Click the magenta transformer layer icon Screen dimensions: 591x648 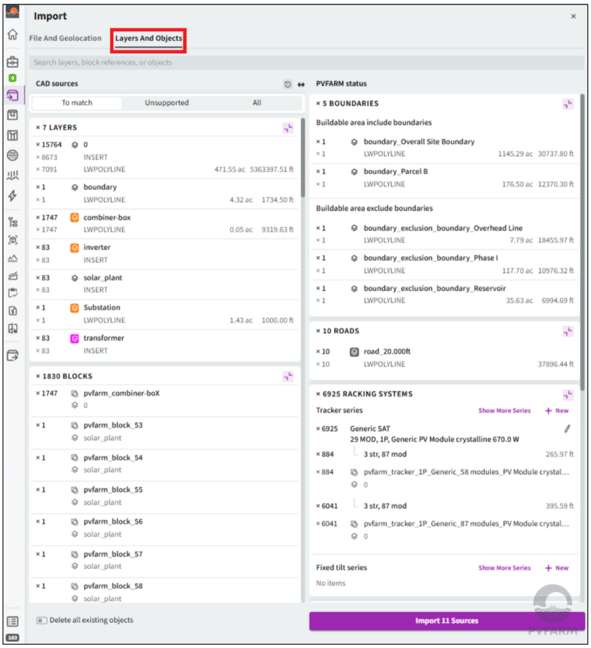(74, 338)
